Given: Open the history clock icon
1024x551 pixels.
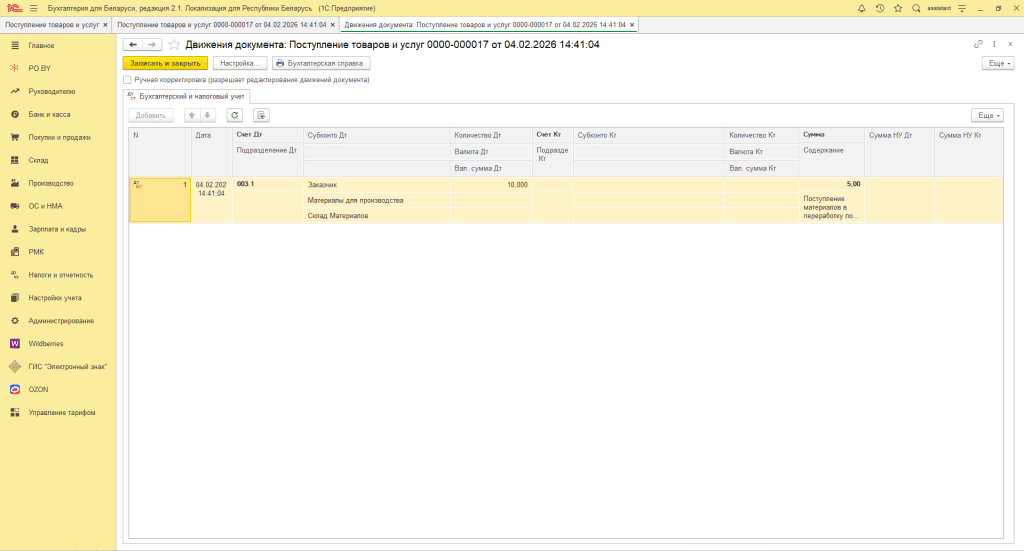Looking at the screenshot, I should click(x=880, y=8).
